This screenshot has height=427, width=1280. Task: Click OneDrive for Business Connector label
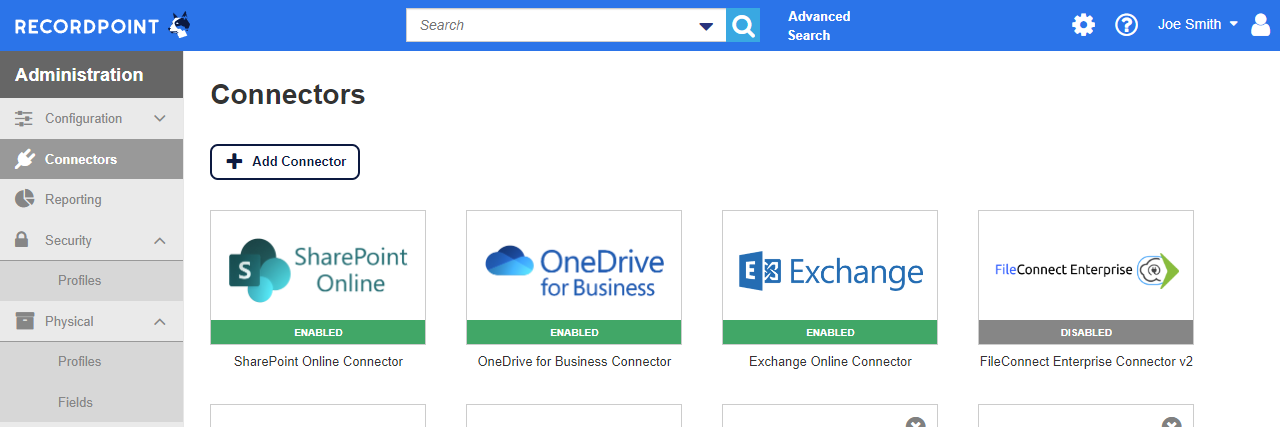click(574, 362)
